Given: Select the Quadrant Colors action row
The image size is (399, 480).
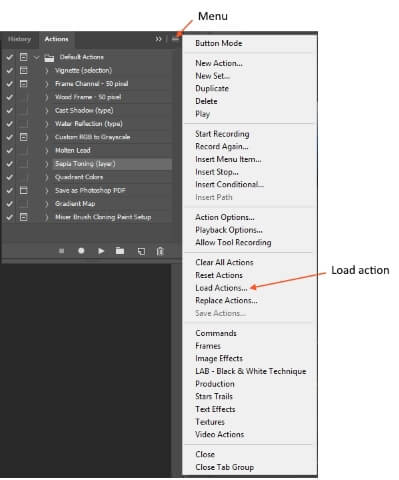Looking at the screenshot, I should 112,177.
